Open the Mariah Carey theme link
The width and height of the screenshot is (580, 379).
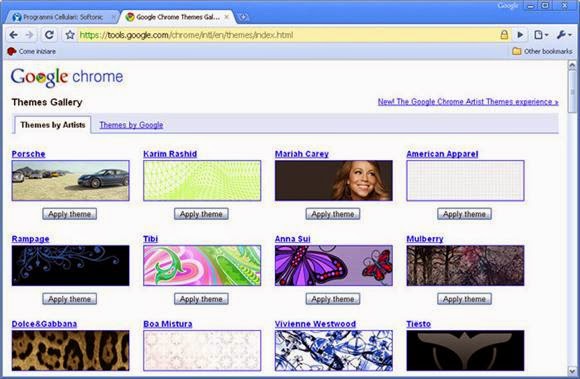point(301,154)
